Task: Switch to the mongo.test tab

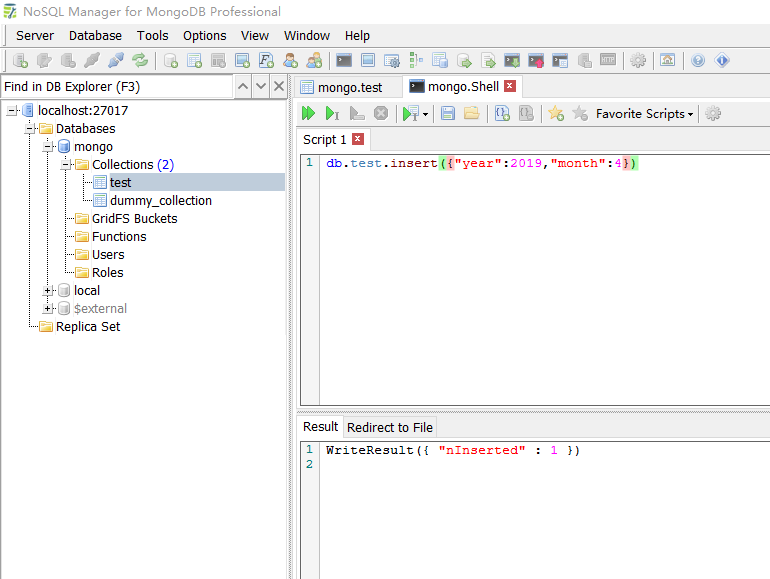Action: 350,87
